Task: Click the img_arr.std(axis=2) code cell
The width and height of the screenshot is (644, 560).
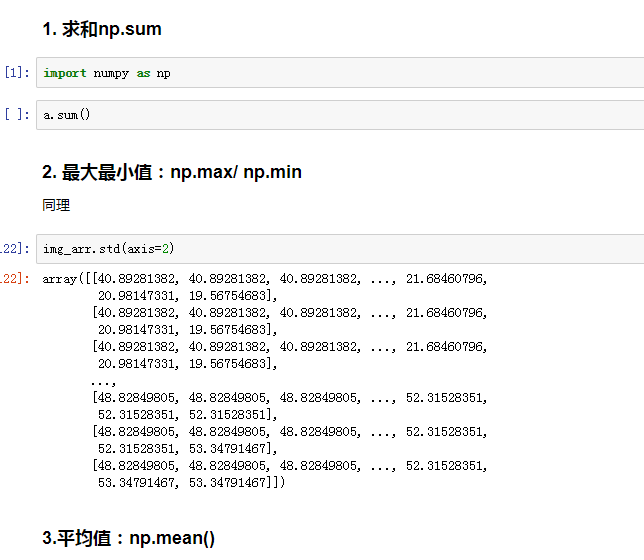Action: 340,249
